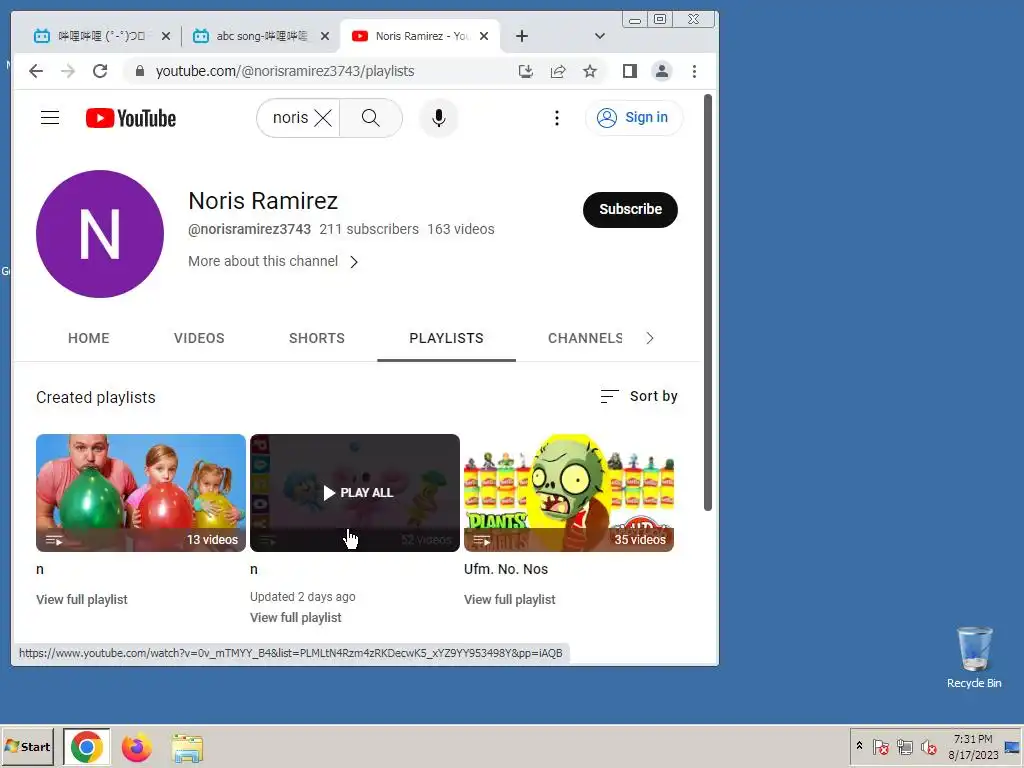
Task: Close the Noris Ramirez YouTube tab
Action: [x=484, y=36]
